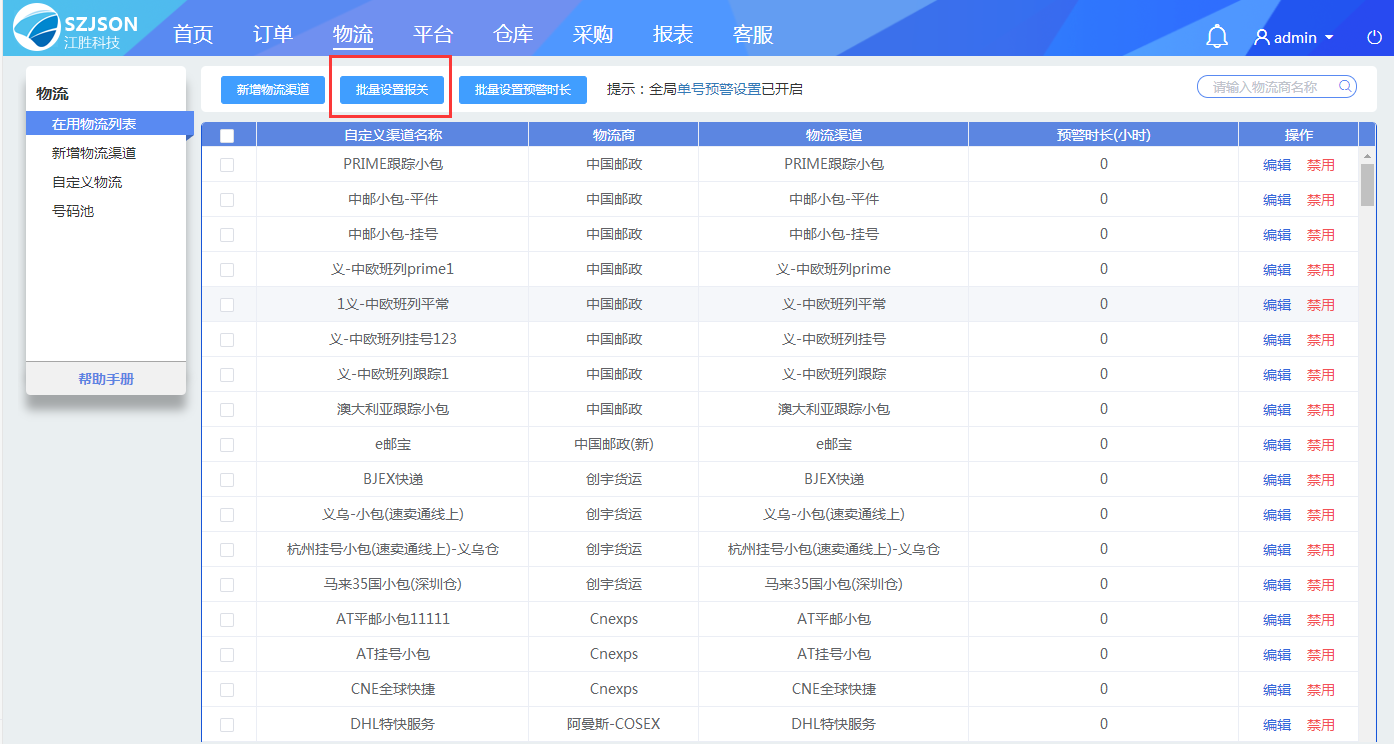Open the 帮助手册 help manual
The image size is (1394, 744).
tap(106, 379)
